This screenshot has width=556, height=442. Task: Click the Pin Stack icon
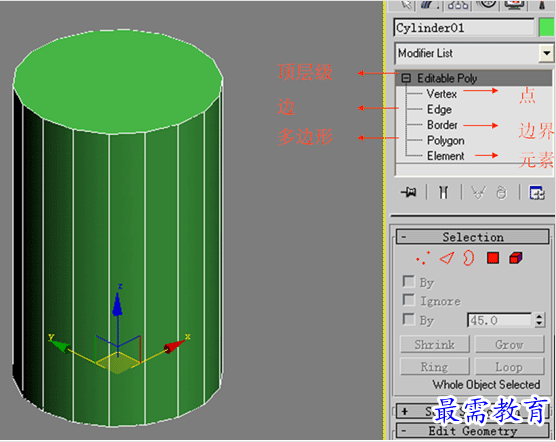408,192
